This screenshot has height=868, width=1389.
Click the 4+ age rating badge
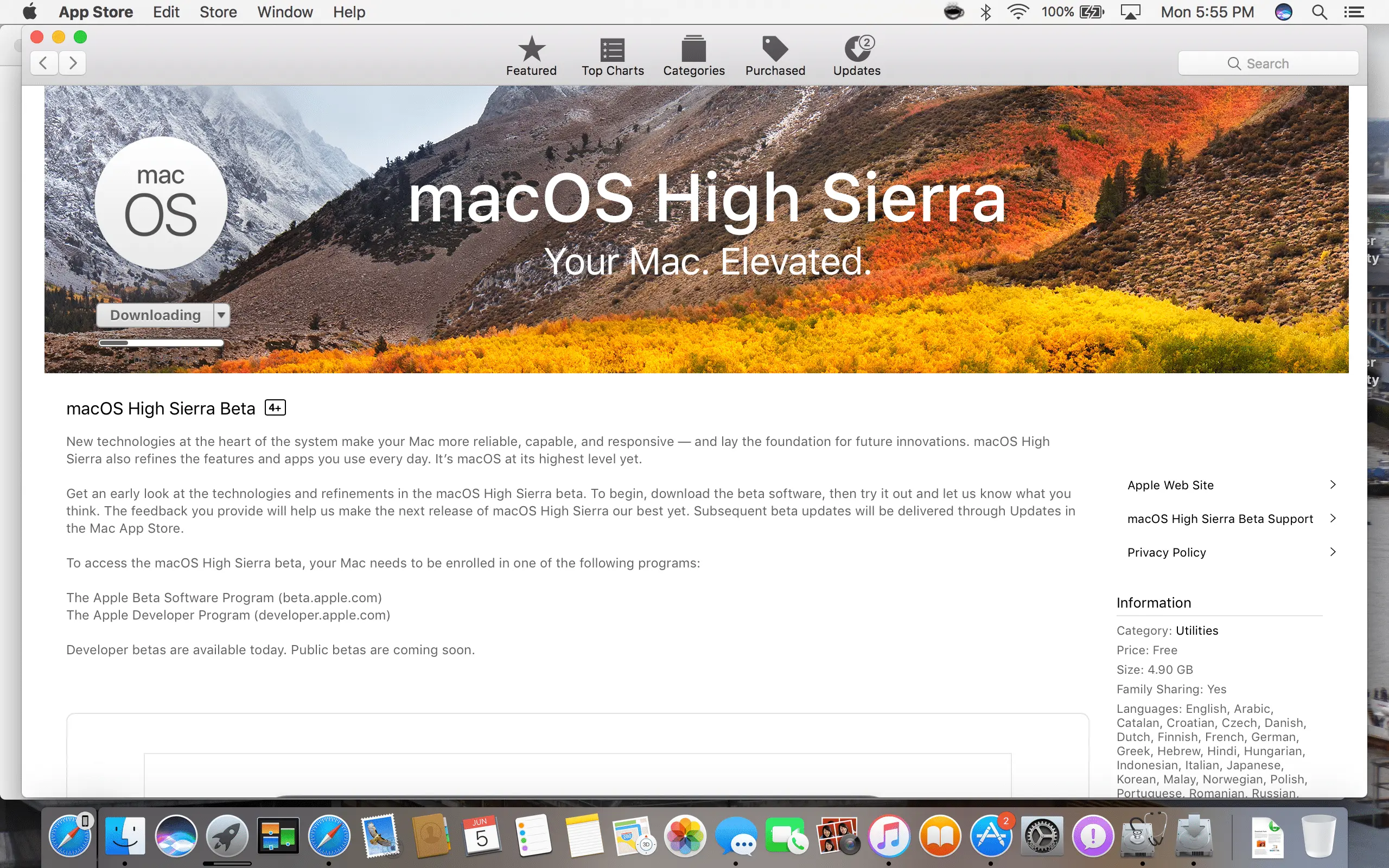[x=275, y=407]
